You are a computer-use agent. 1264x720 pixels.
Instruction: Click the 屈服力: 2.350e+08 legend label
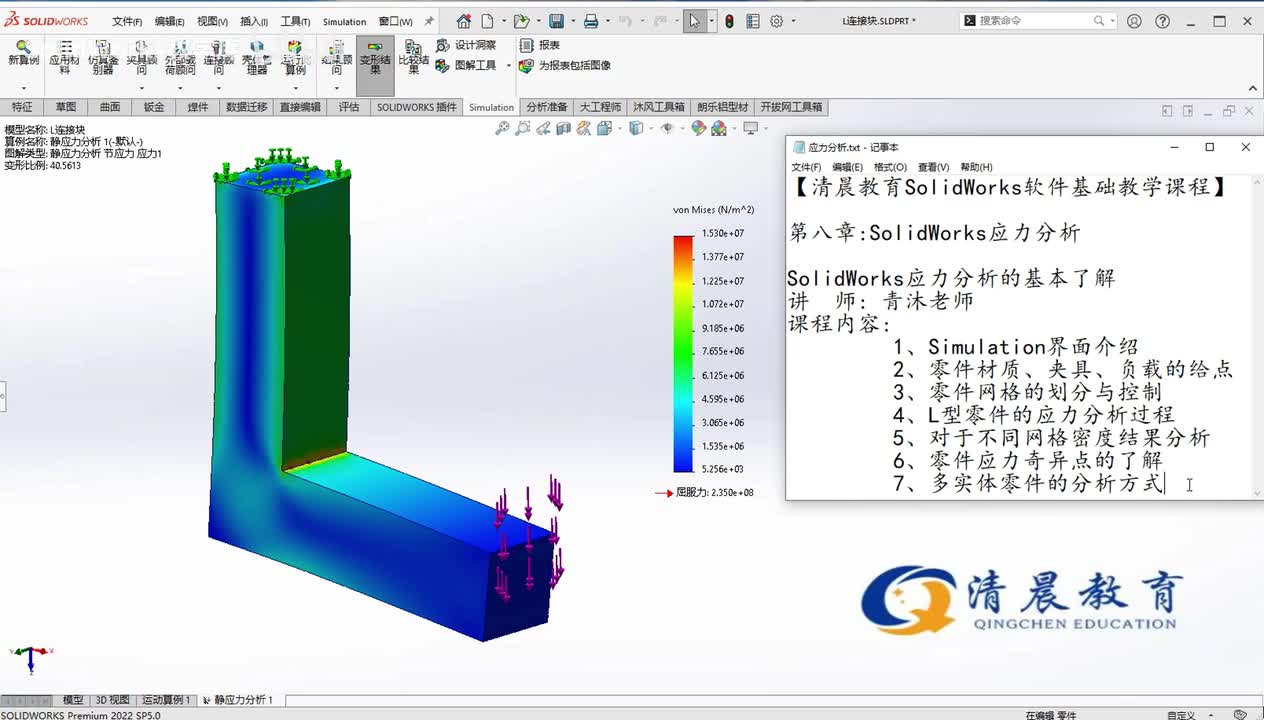coord(715,493)
